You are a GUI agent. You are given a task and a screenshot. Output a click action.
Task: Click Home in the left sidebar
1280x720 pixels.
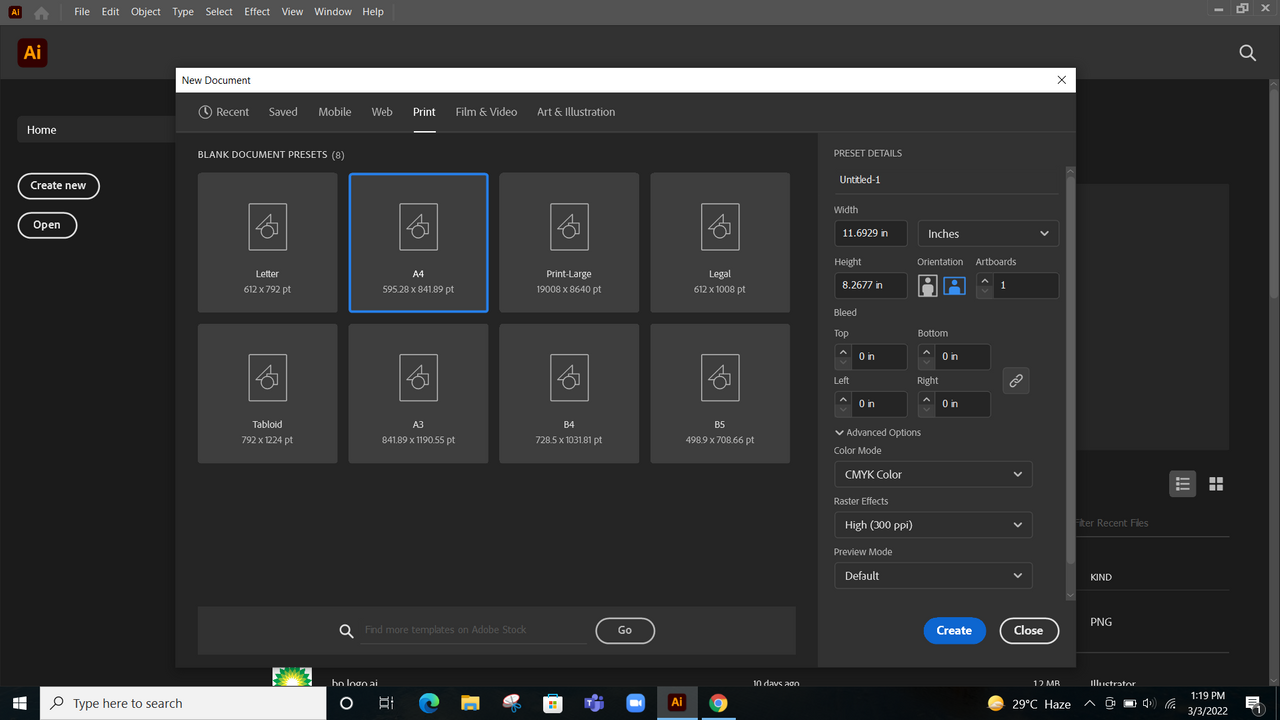point(96,130)
